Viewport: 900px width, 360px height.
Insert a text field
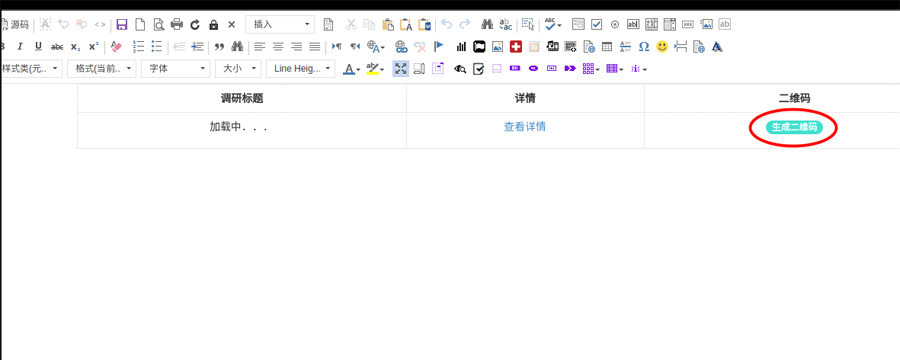(x=633, y=24)
